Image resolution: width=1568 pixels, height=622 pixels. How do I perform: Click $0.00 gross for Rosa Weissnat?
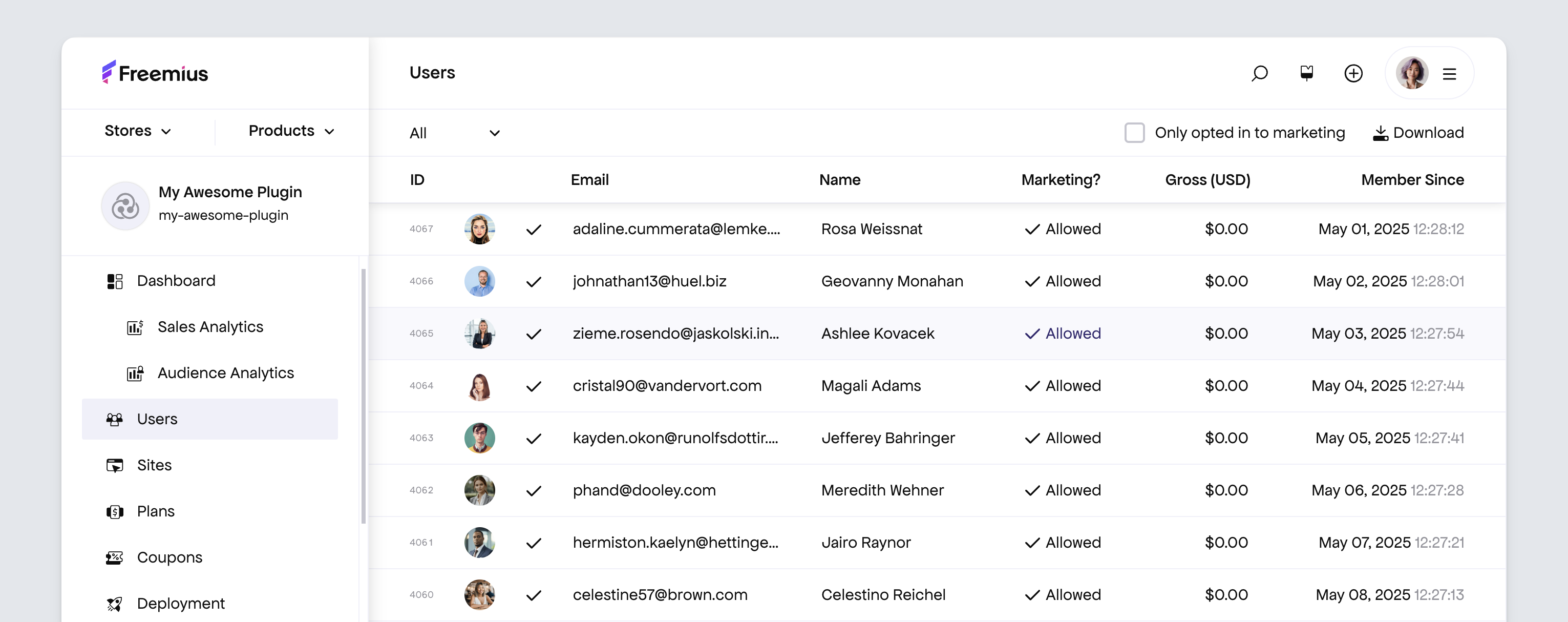1226,230
